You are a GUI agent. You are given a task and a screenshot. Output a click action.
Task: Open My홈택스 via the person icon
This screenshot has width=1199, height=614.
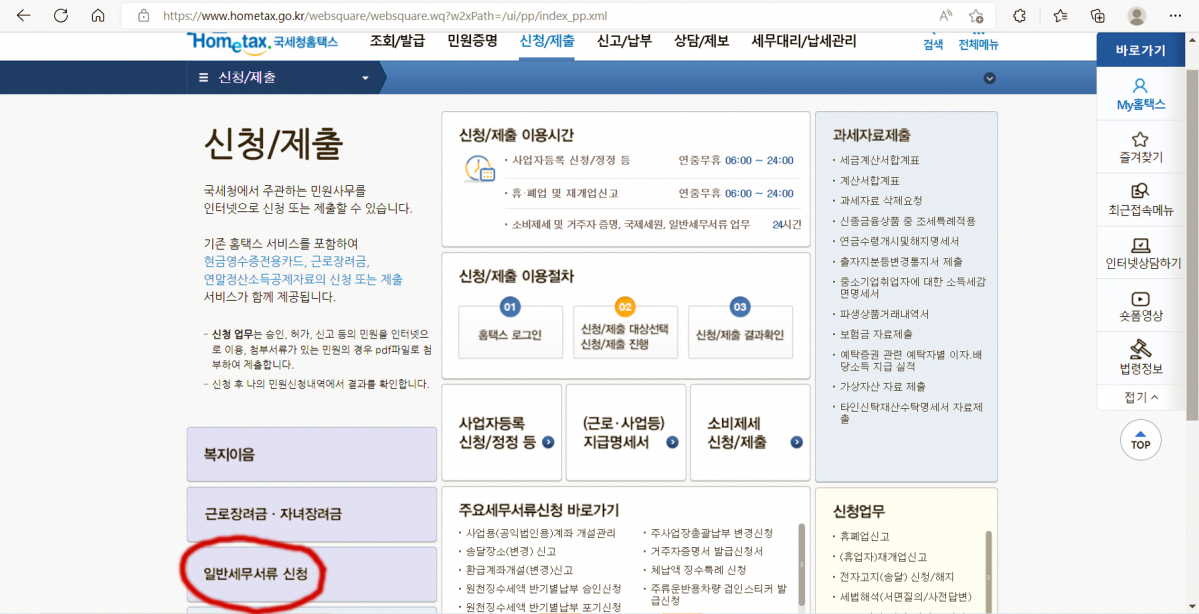[x=1140, y=90]
